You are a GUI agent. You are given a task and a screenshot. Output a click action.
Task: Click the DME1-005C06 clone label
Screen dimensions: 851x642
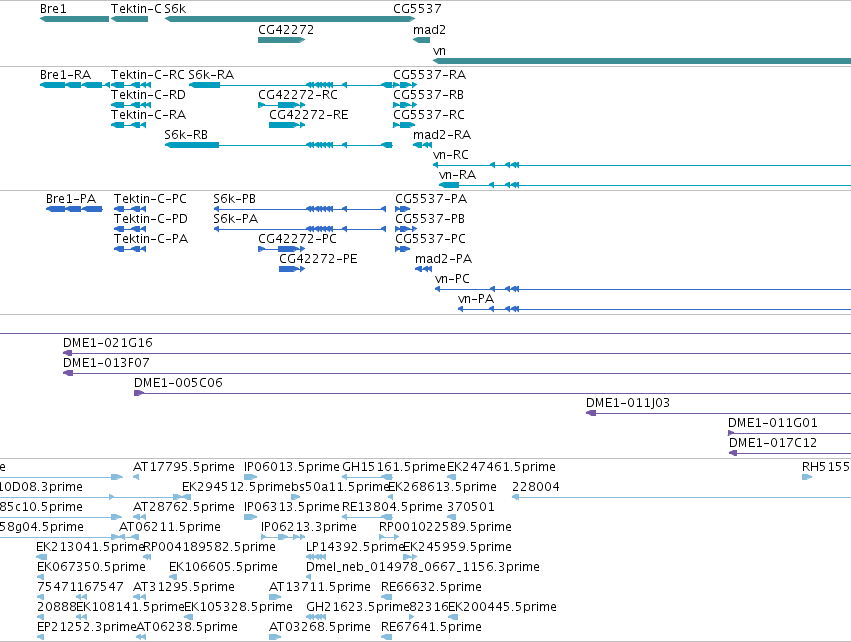tap(179, 383)
